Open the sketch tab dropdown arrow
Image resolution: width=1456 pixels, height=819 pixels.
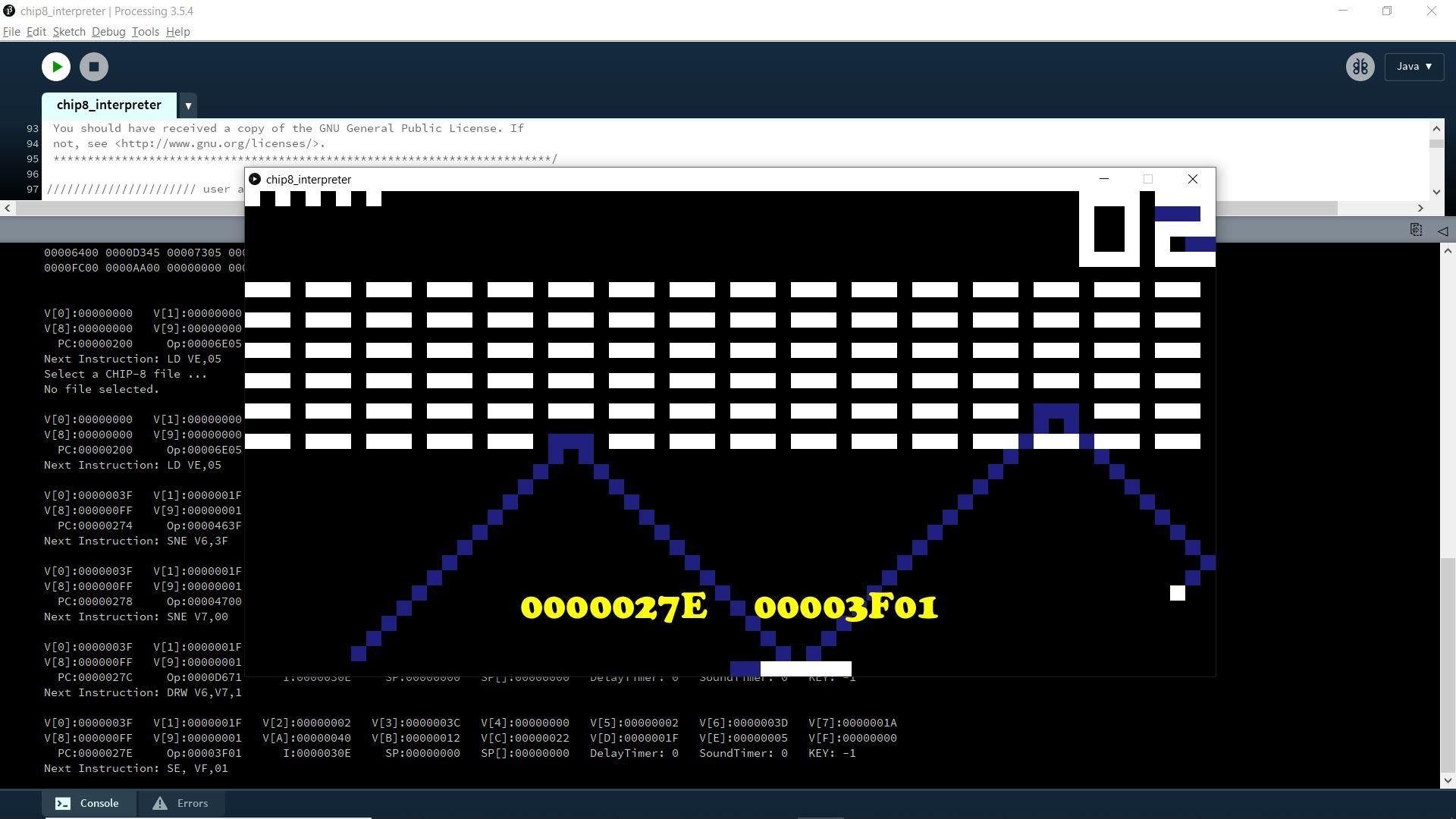point(187,105)
